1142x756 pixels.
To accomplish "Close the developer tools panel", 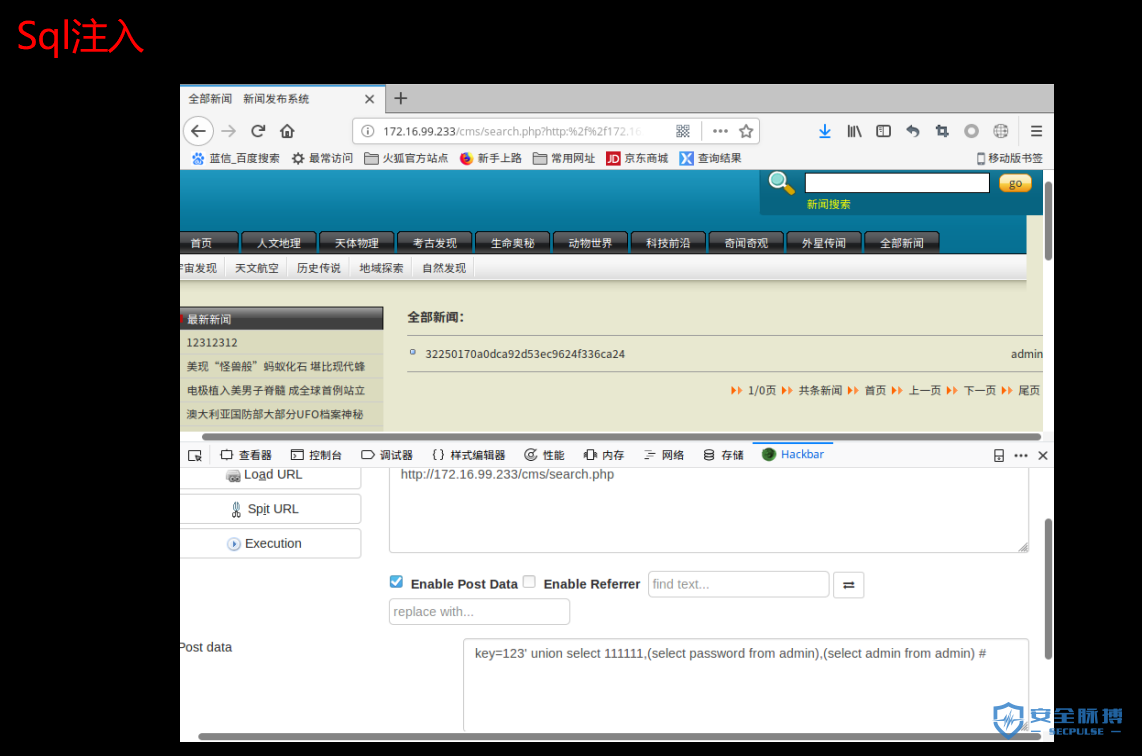I will click(x=1043, y=455).
